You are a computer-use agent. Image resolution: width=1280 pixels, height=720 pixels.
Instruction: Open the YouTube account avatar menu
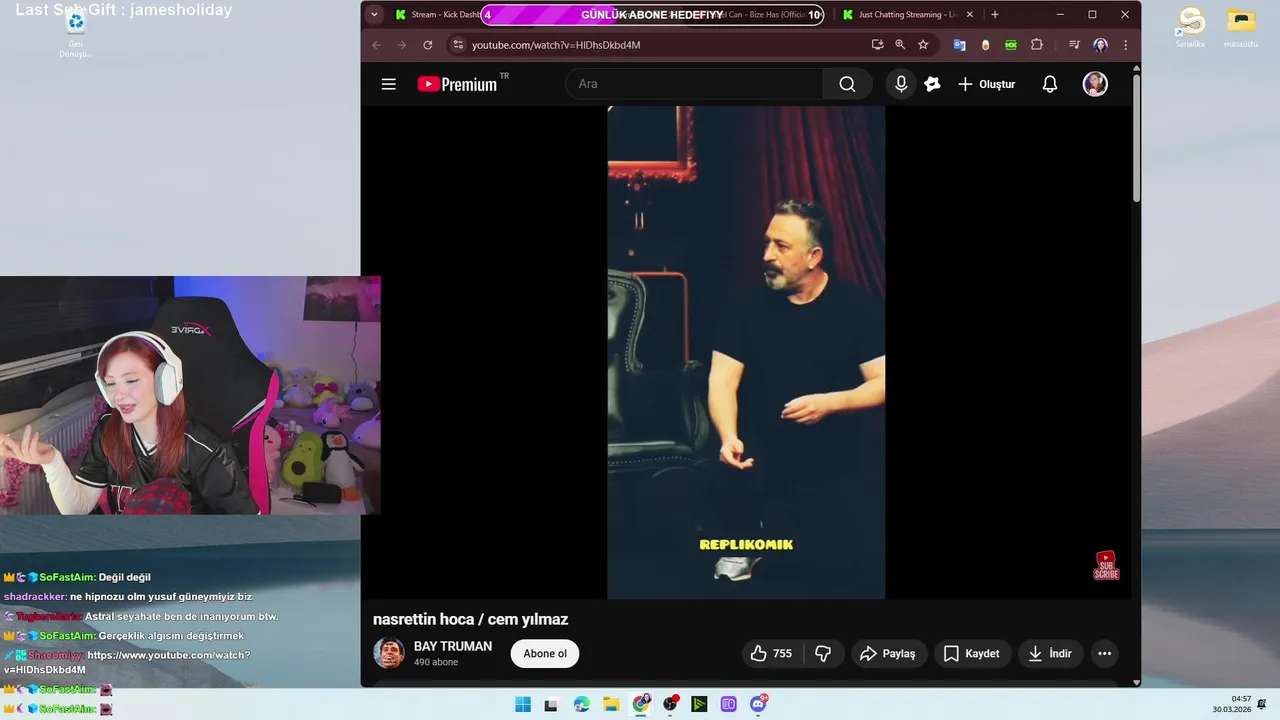pos(1095,84)
